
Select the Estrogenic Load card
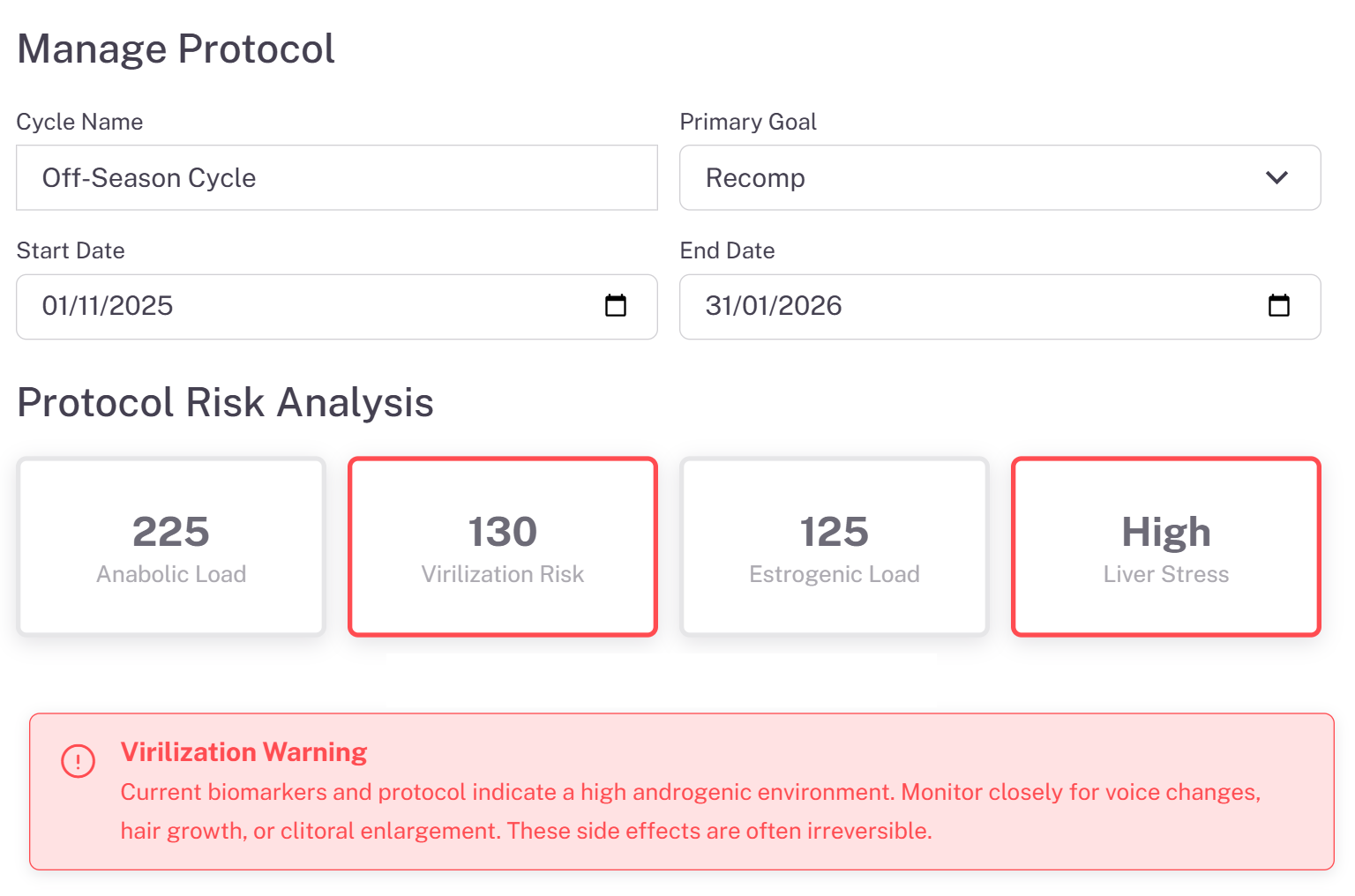point(835,547)
